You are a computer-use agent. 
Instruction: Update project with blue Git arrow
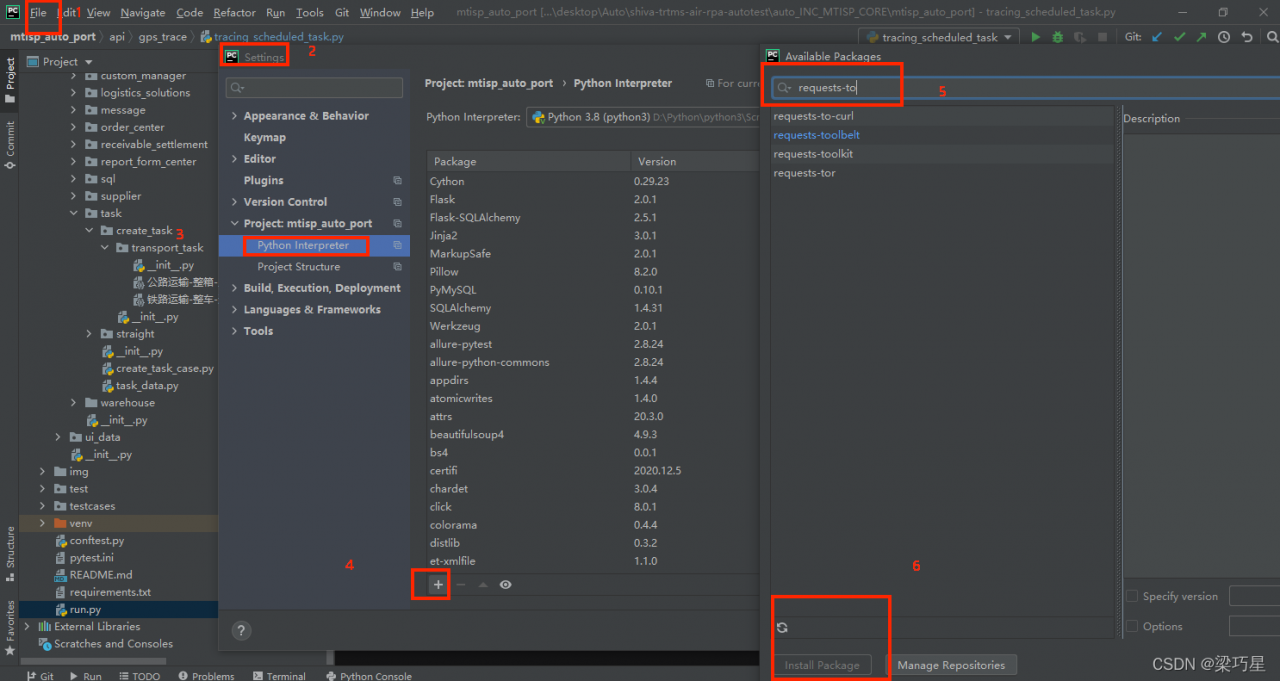(1157, 37)
